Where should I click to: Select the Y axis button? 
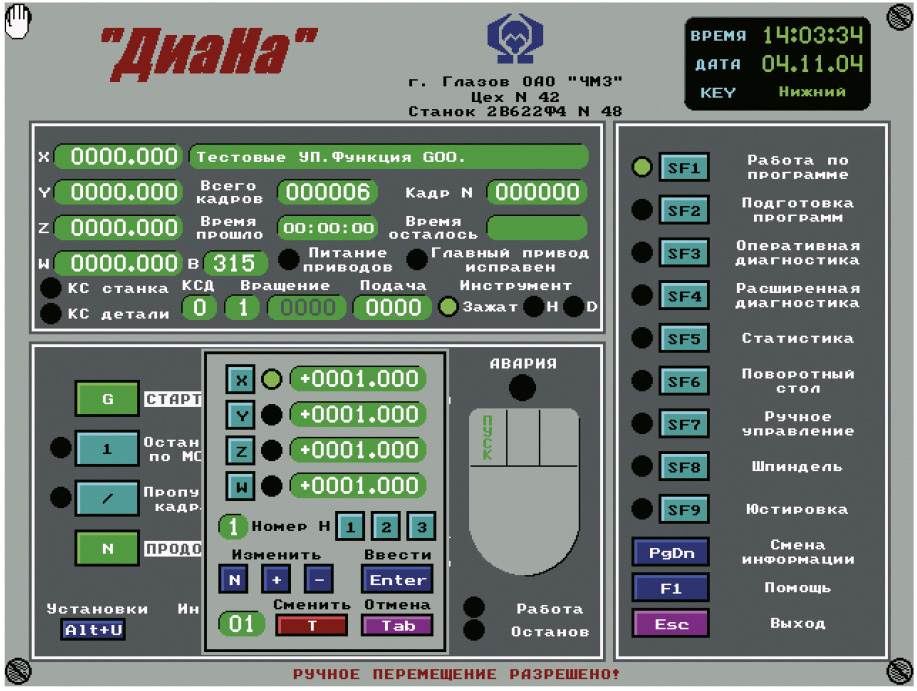point(240,416)
